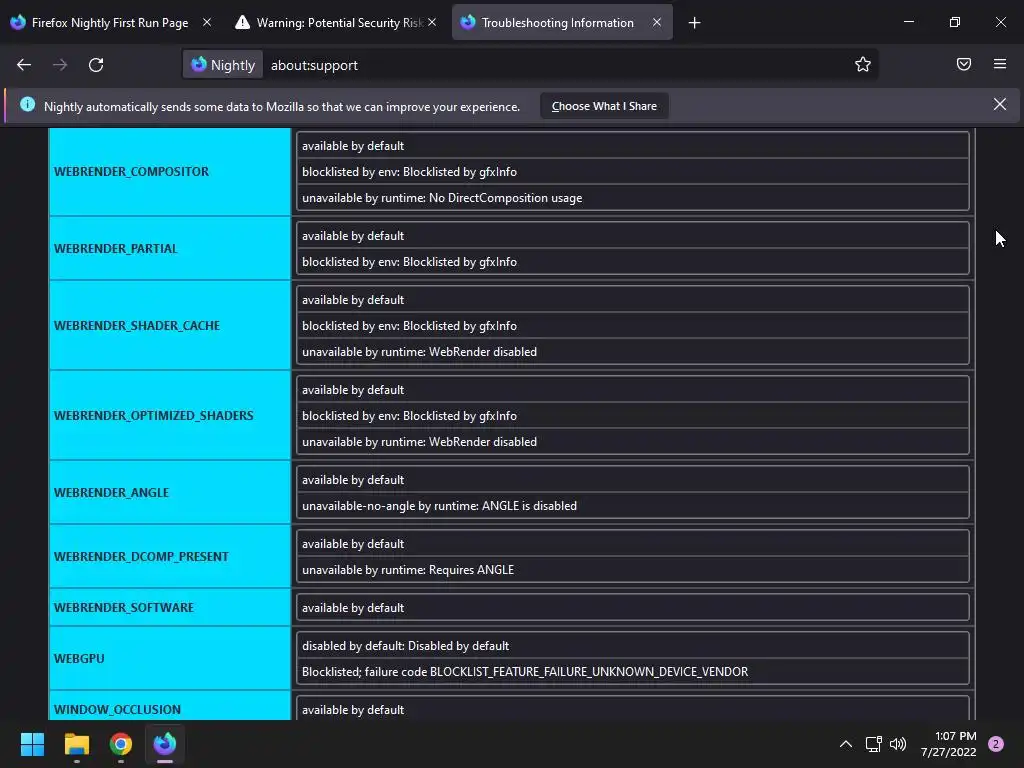Open the Windows Start menu
1024x768 pixels.
coord(32,744)
